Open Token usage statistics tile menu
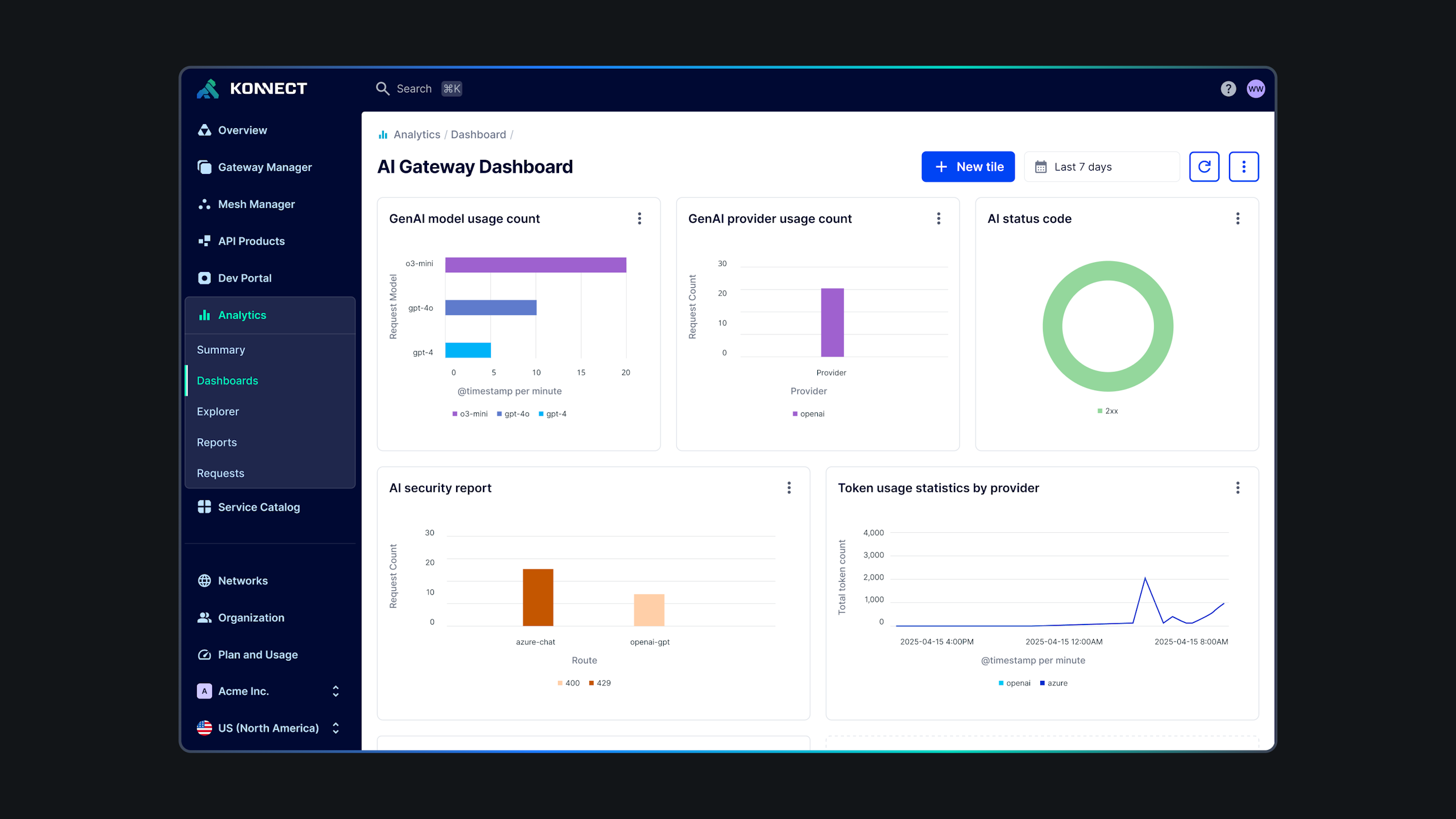This screenshot has width=1456, height=819. tap(1238, 488)
